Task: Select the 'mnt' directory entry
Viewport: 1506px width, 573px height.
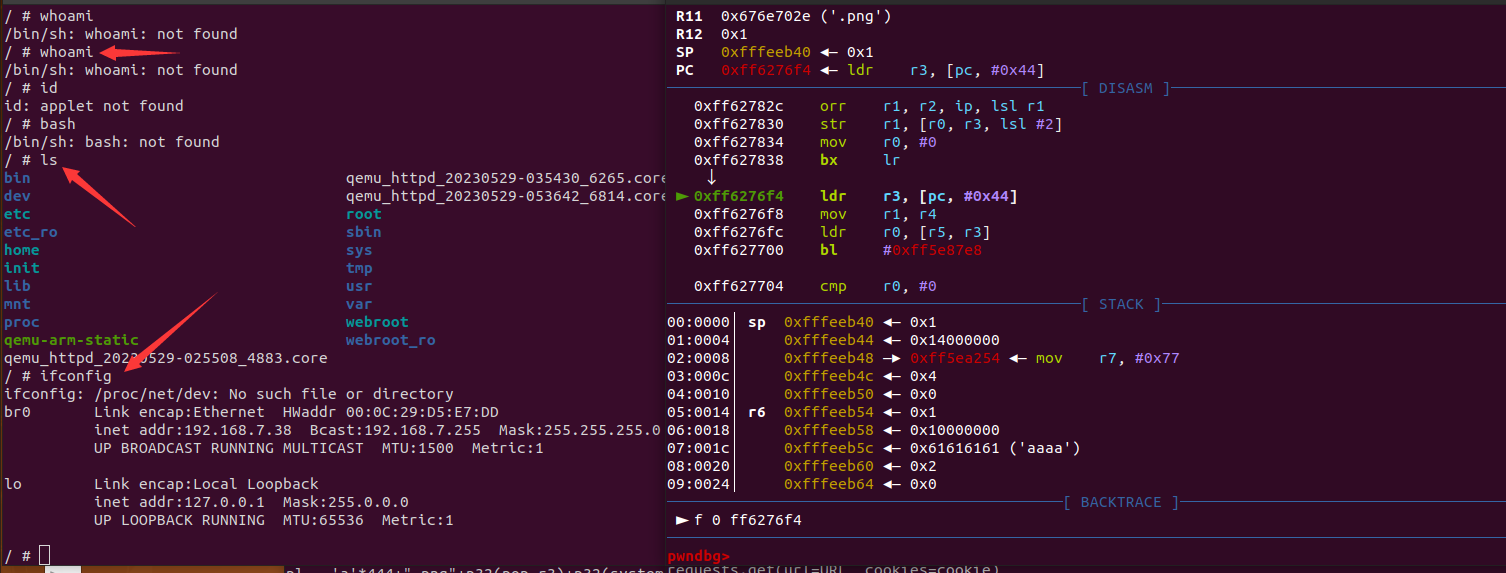Action: pyautogui.click(x=17, y=304)
